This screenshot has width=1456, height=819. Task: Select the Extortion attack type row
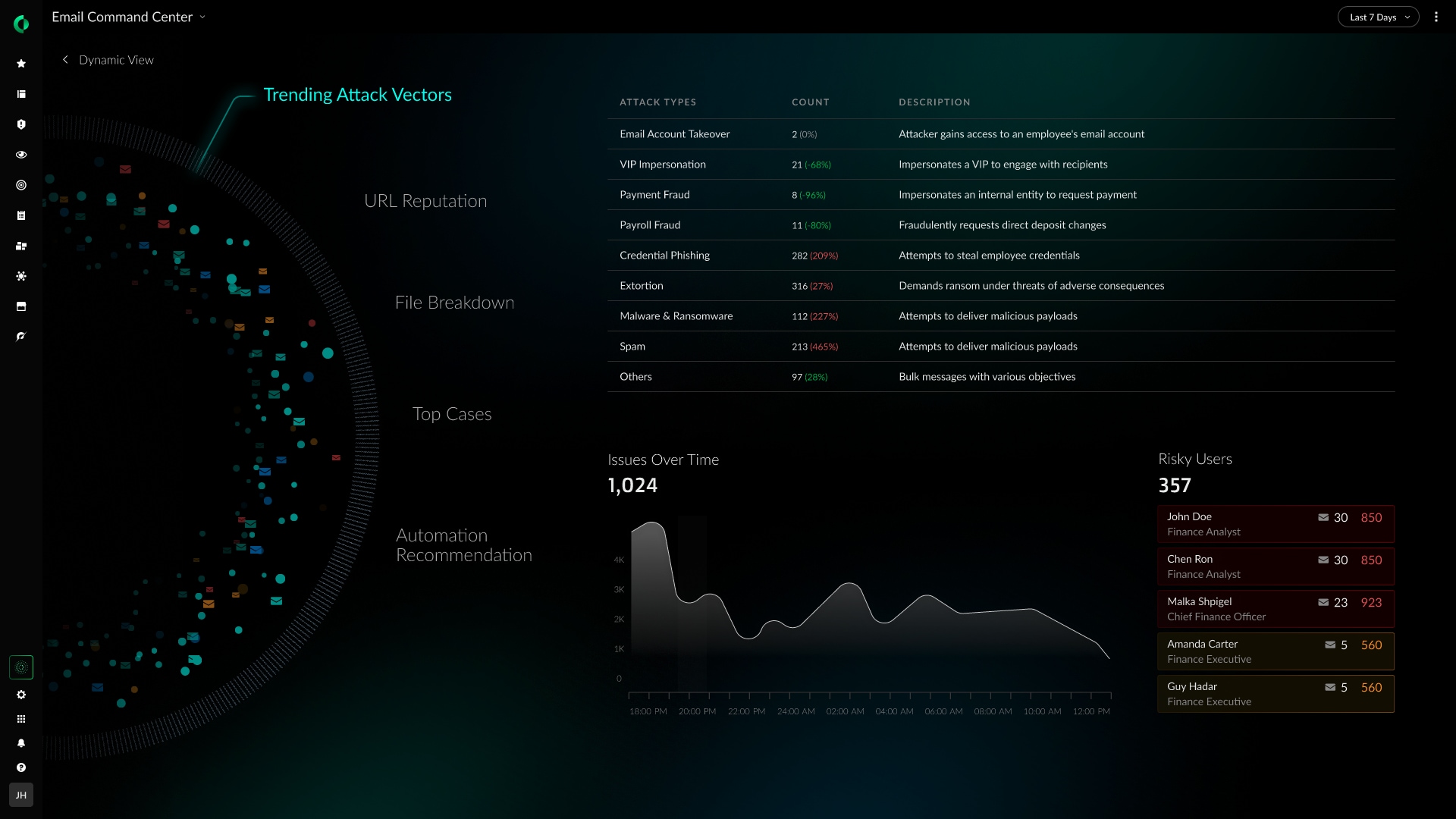[1001, 286]
